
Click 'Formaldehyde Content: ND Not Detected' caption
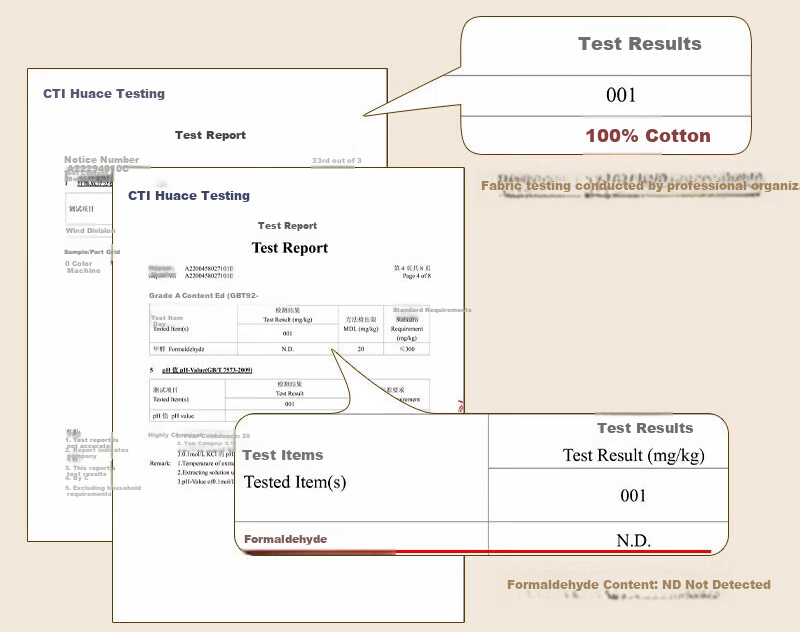click(639, 585)
